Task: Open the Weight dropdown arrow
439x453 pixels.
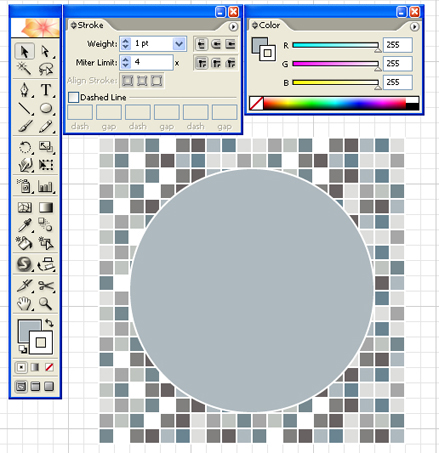Action: point(179,44)
